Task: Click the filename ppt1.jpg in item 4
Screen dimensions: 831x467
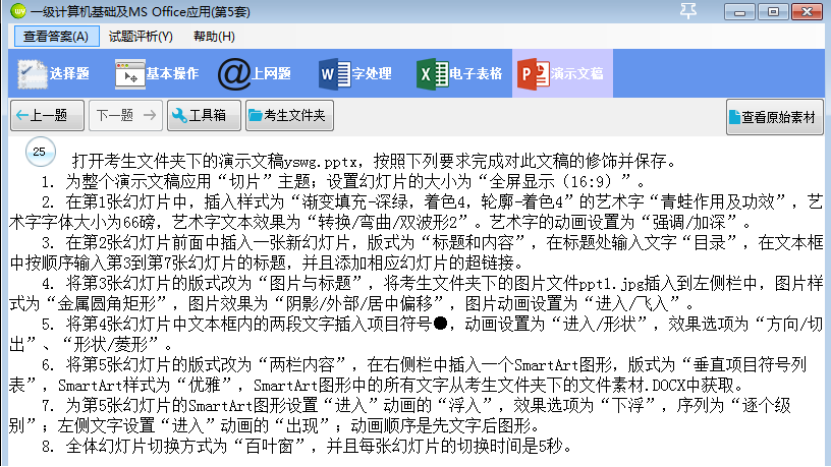Action: pos(611,284)
